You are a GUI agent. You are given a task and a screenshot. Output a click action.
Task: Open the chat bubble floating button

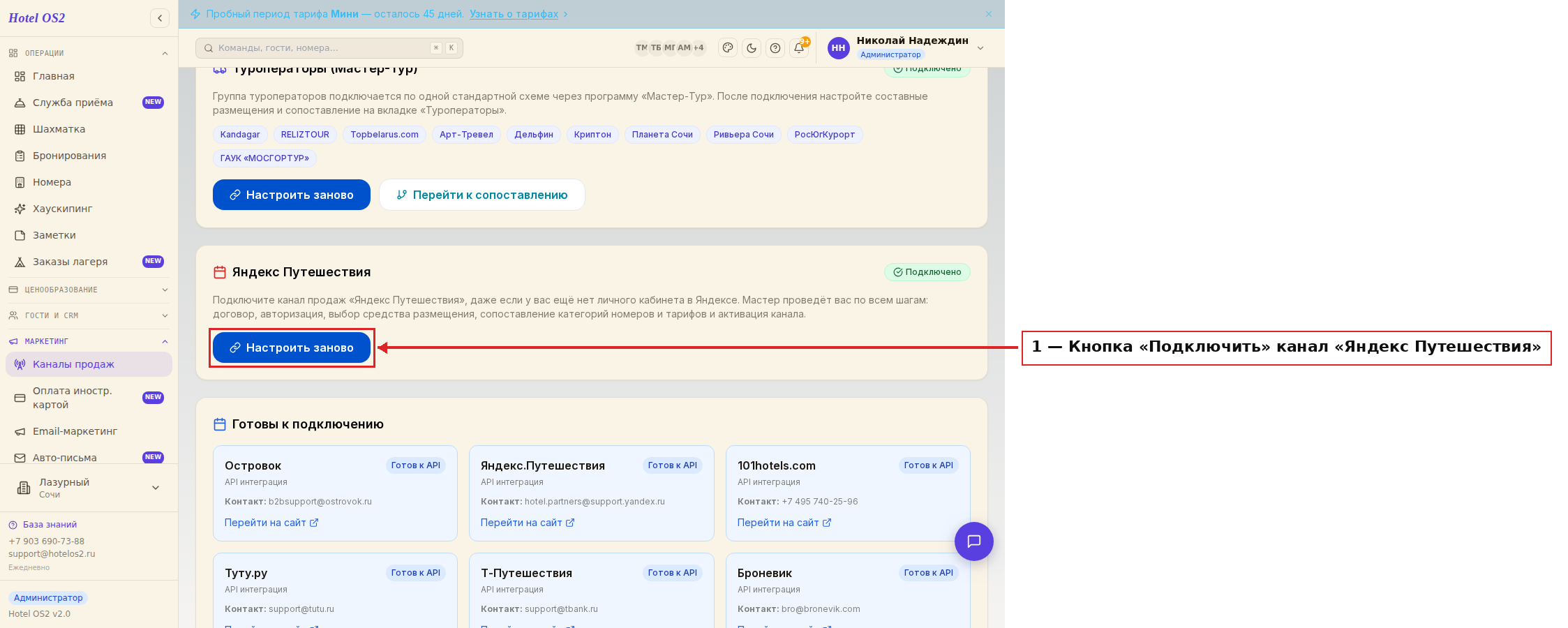(x=974, y=541)
